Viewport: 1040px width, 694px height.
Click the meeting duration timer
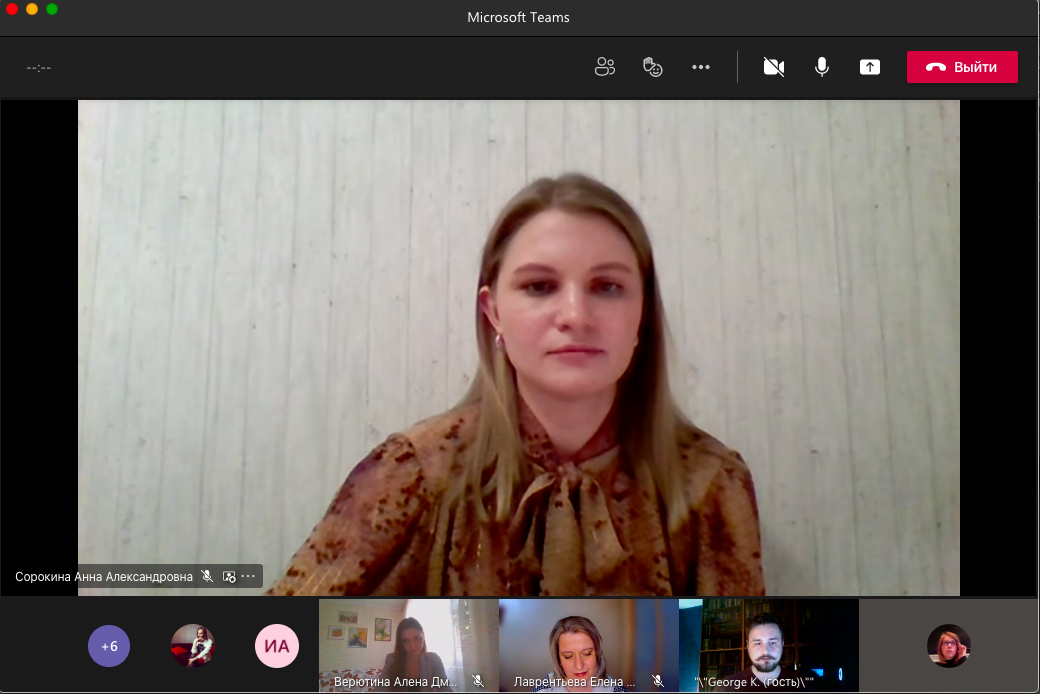pyautogui.click(x=39, y=68)
